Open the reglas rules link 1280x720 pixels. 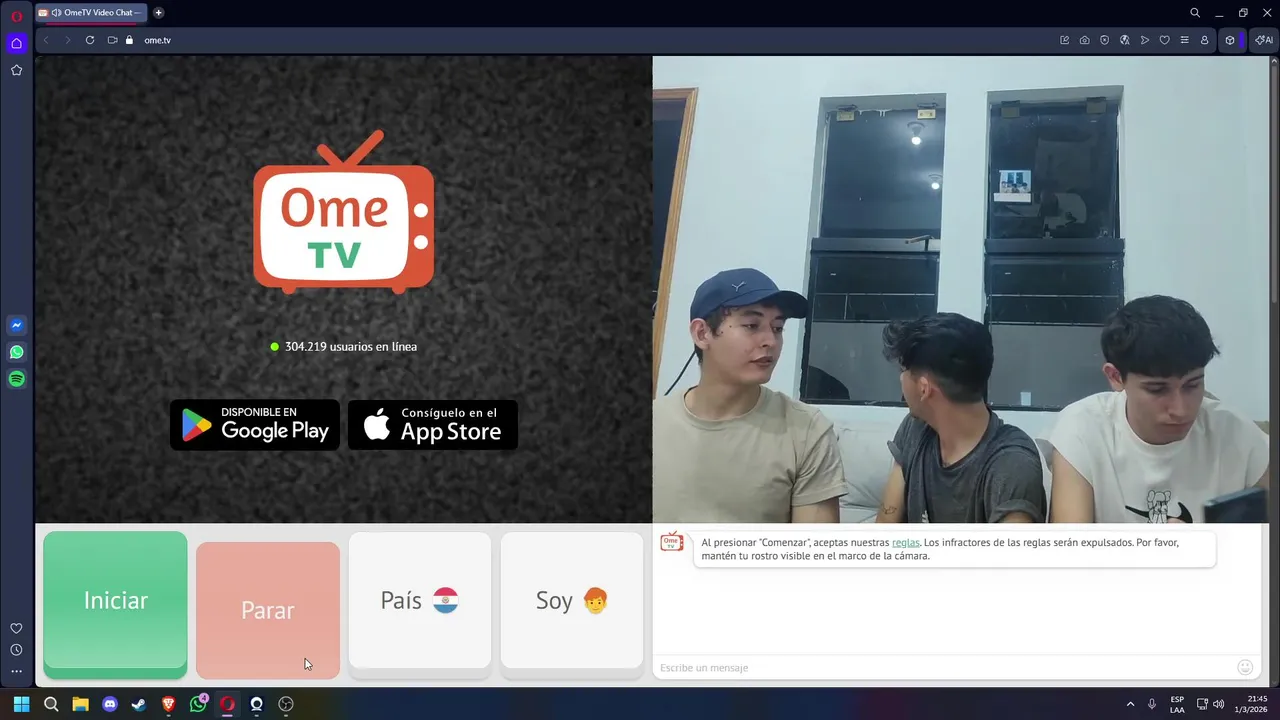tap(905, 542)
